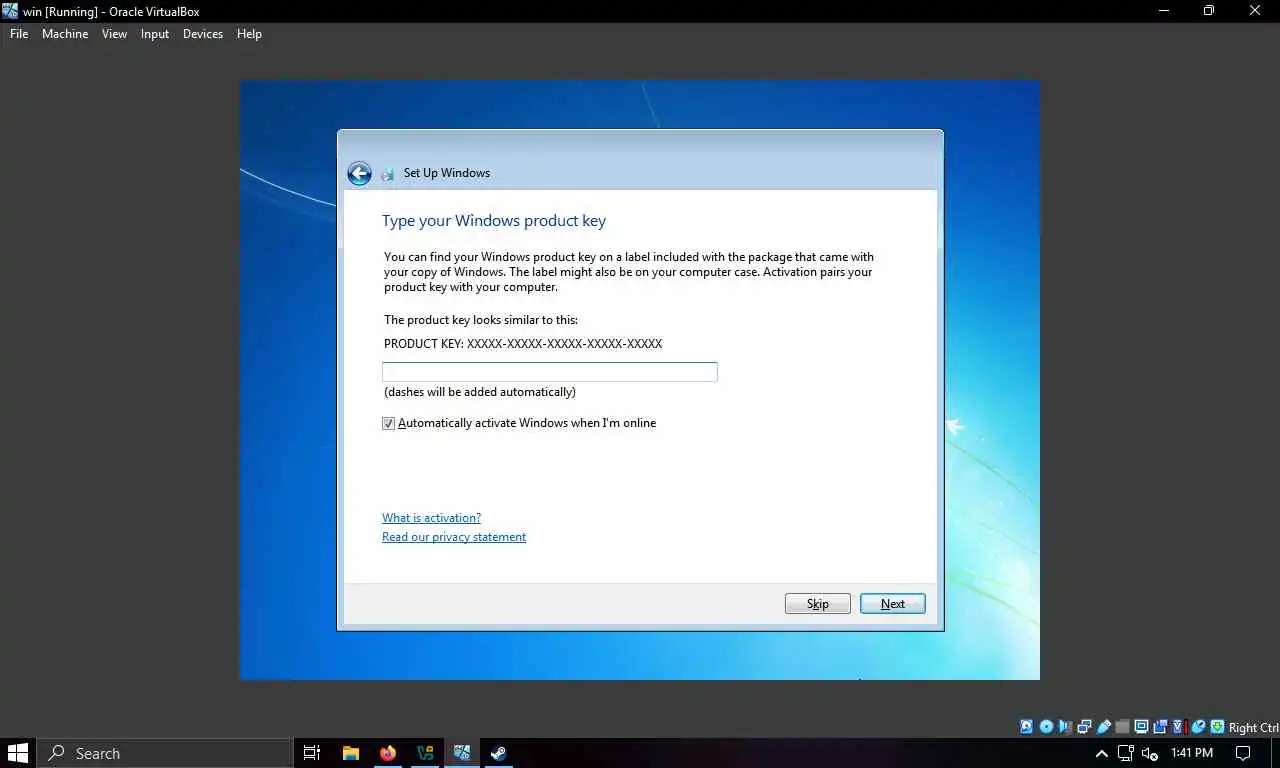The image size is (1280, 768).
Task: Click the VirtualBox keyboard capture indicator
Action: pyautogui.click(x=1217, y=727)
